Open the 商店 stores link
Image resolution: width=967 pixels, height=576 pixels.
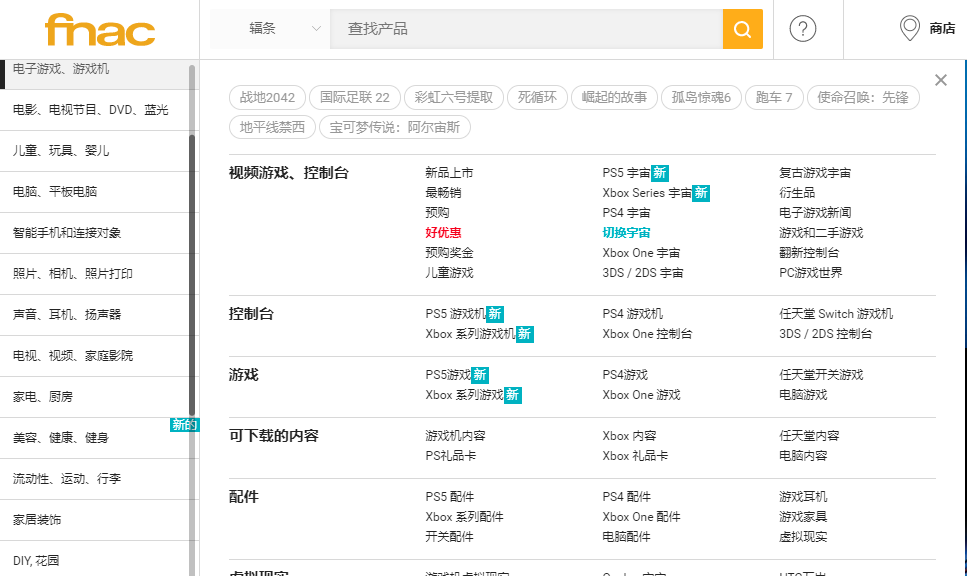point(942,28)
